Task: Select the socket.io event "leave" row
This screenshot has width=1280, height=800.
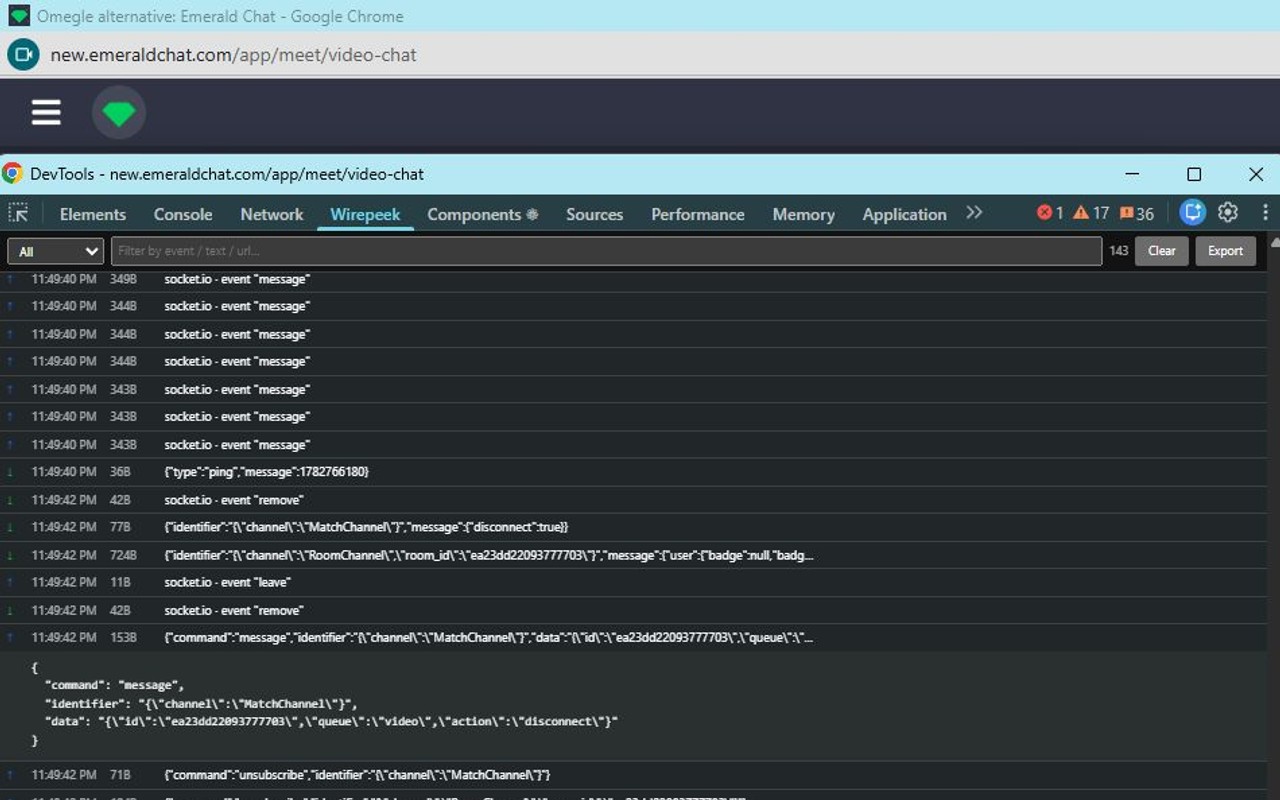Action: coord(633,582)
